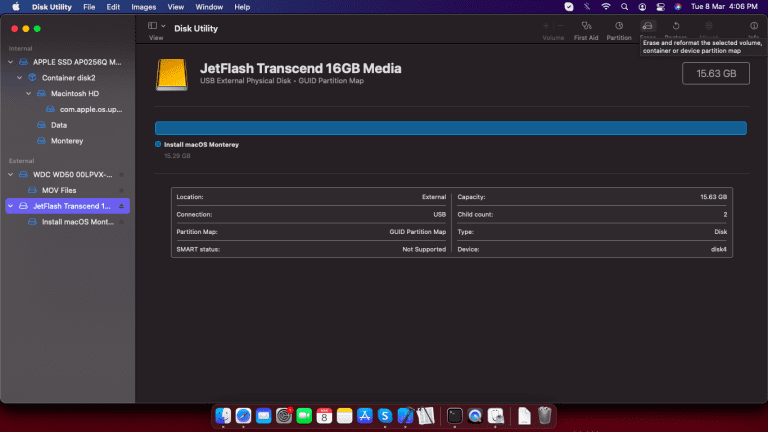Open Mail from the Dock
The height and width of the screenshot is (432, 768).
pyautogui.click(x=264, y=416)
